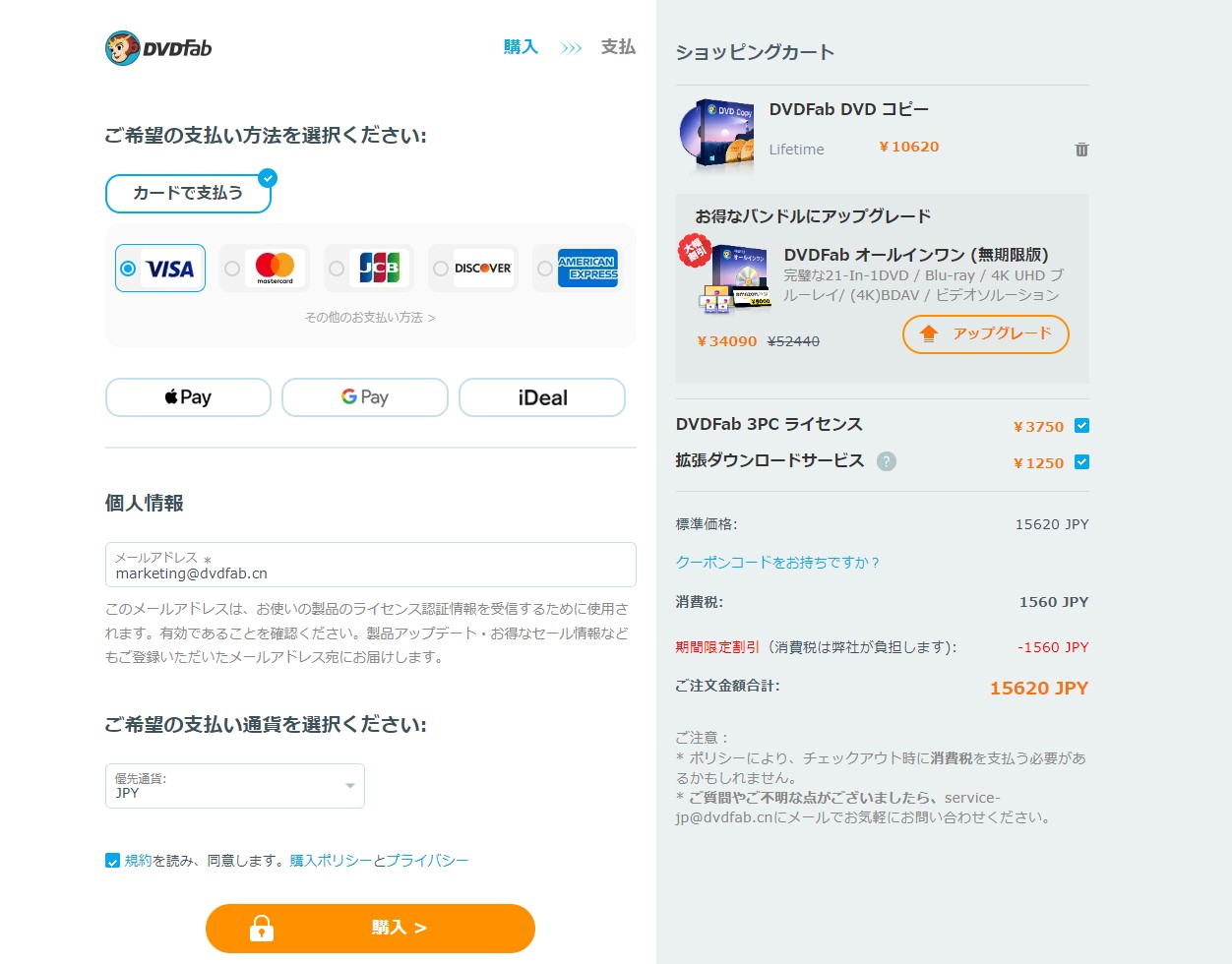Open the 購入ポリシー link
1232x964 pixels.
click(x=331, y=861)
